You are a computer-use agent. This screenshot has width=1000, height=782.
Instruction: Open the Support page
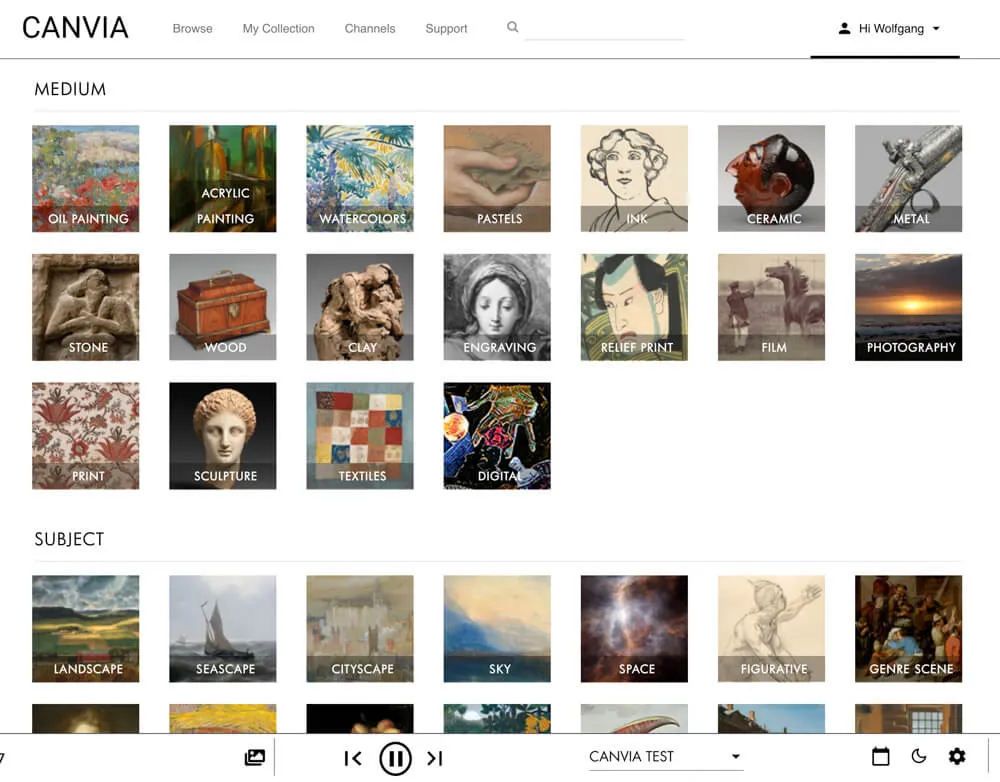[446, 29]
